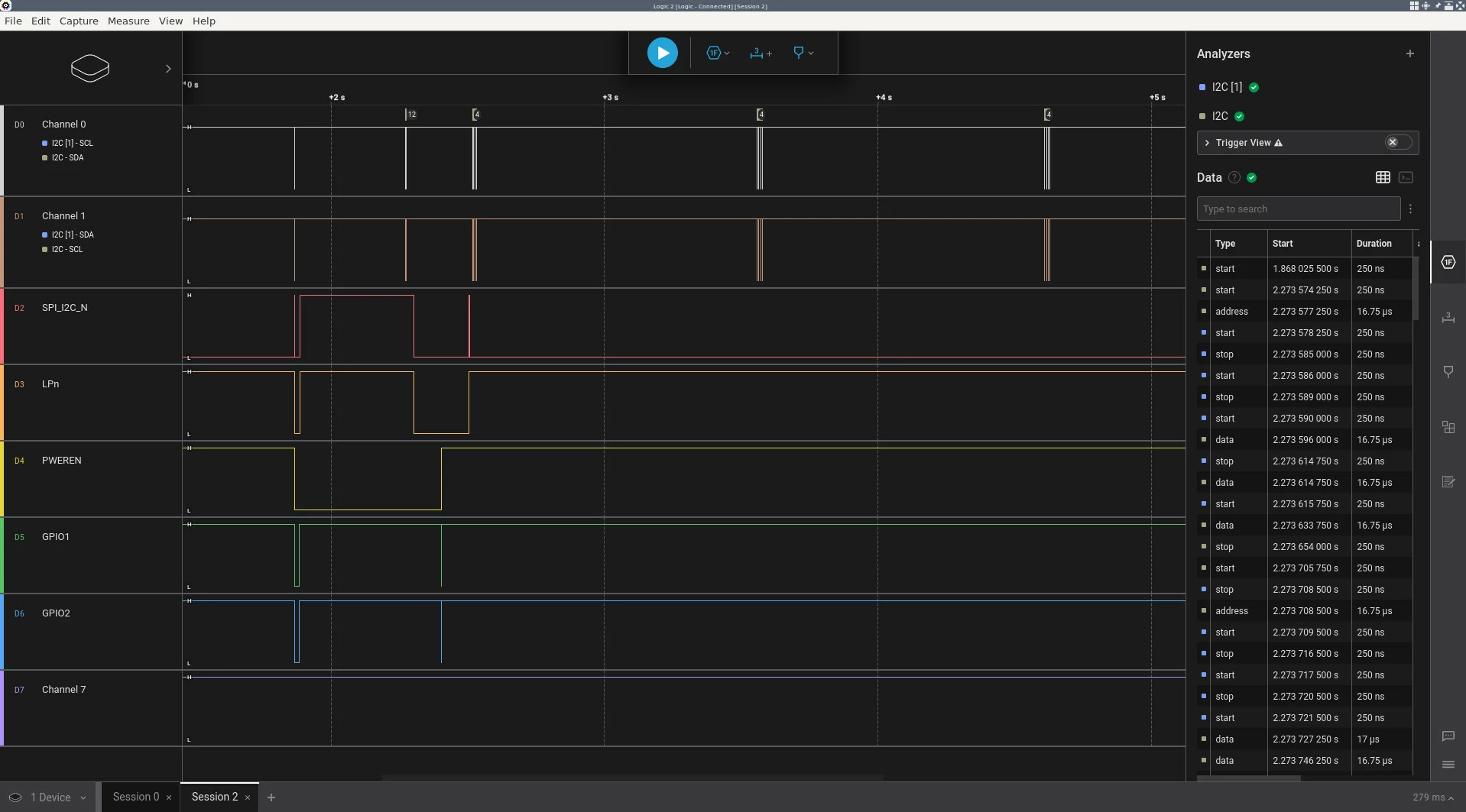
Task: Open the 1 Device dropdown
Action: pos(48,797)
